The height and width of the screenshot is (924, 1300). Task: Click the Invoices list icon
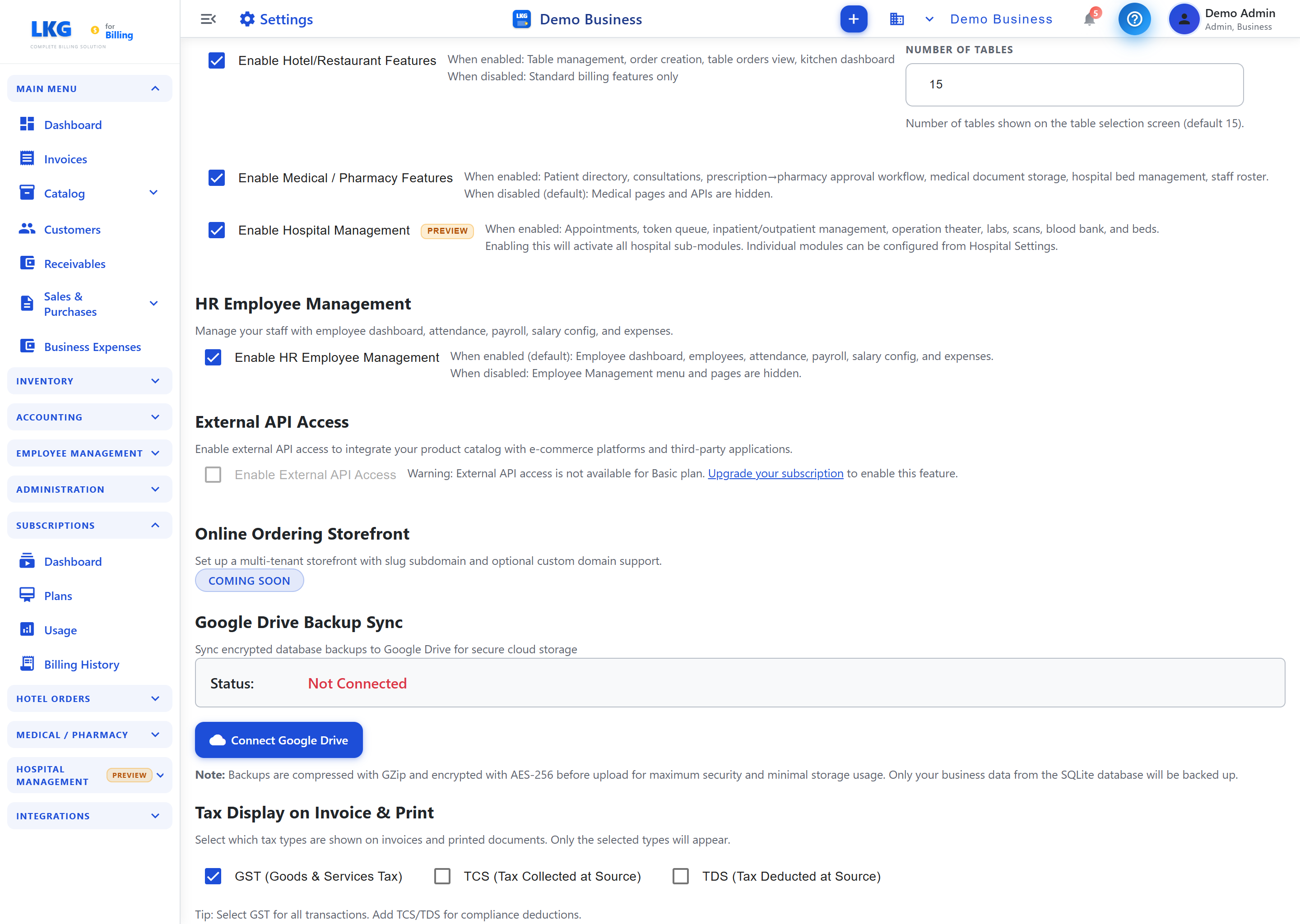[27, 159]
